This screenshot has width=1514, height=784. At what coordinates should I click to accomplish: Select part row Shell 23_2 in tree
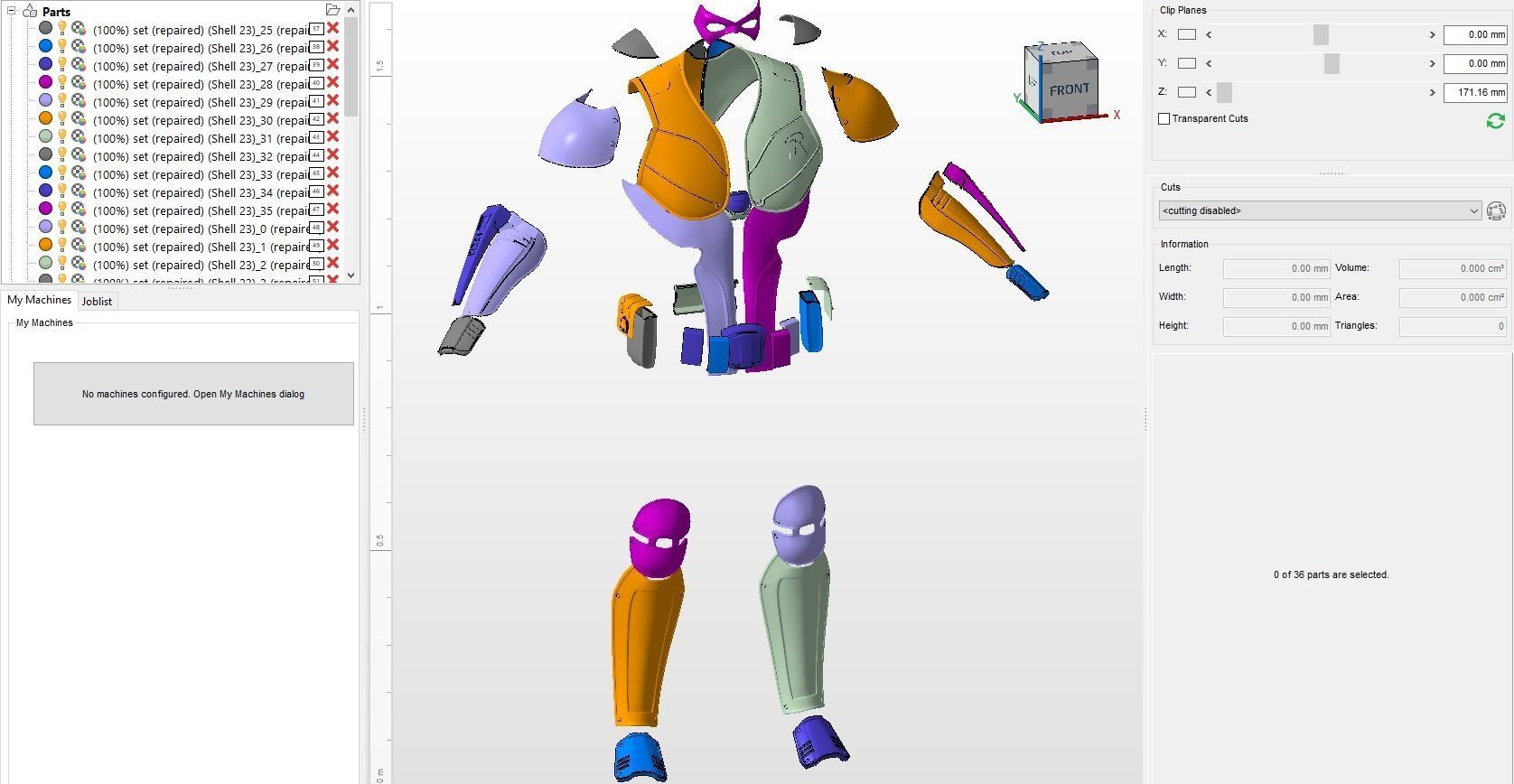pos(201,265)
